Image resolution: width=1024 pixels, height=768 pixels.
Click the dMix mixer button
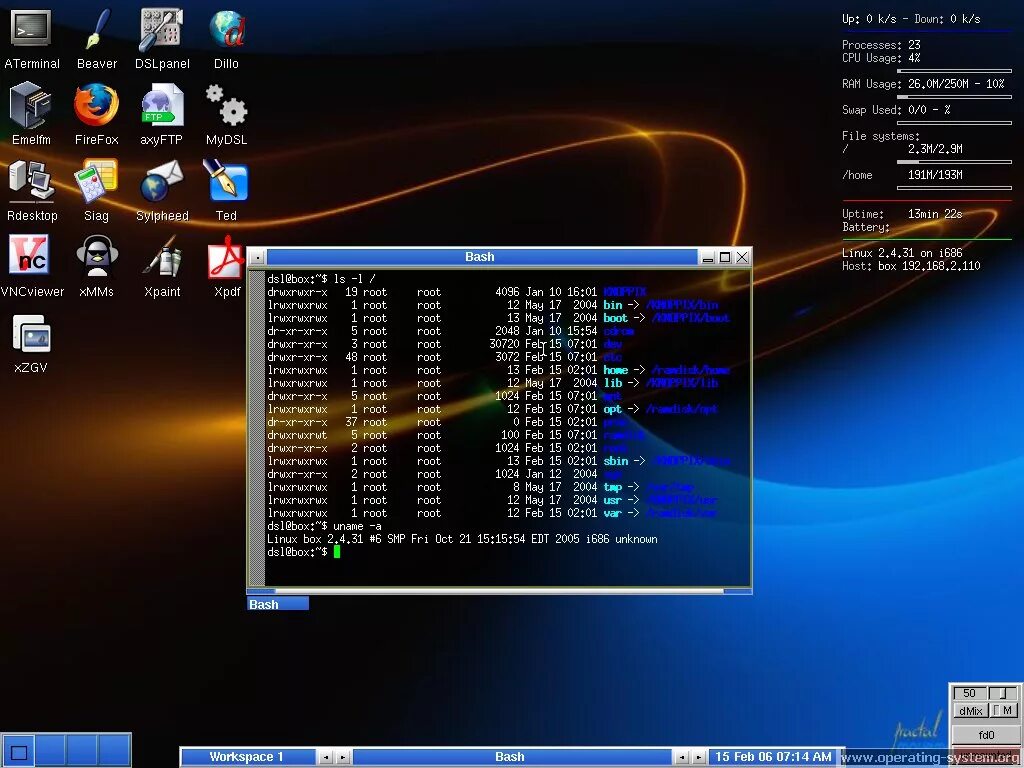pos(971,711)
